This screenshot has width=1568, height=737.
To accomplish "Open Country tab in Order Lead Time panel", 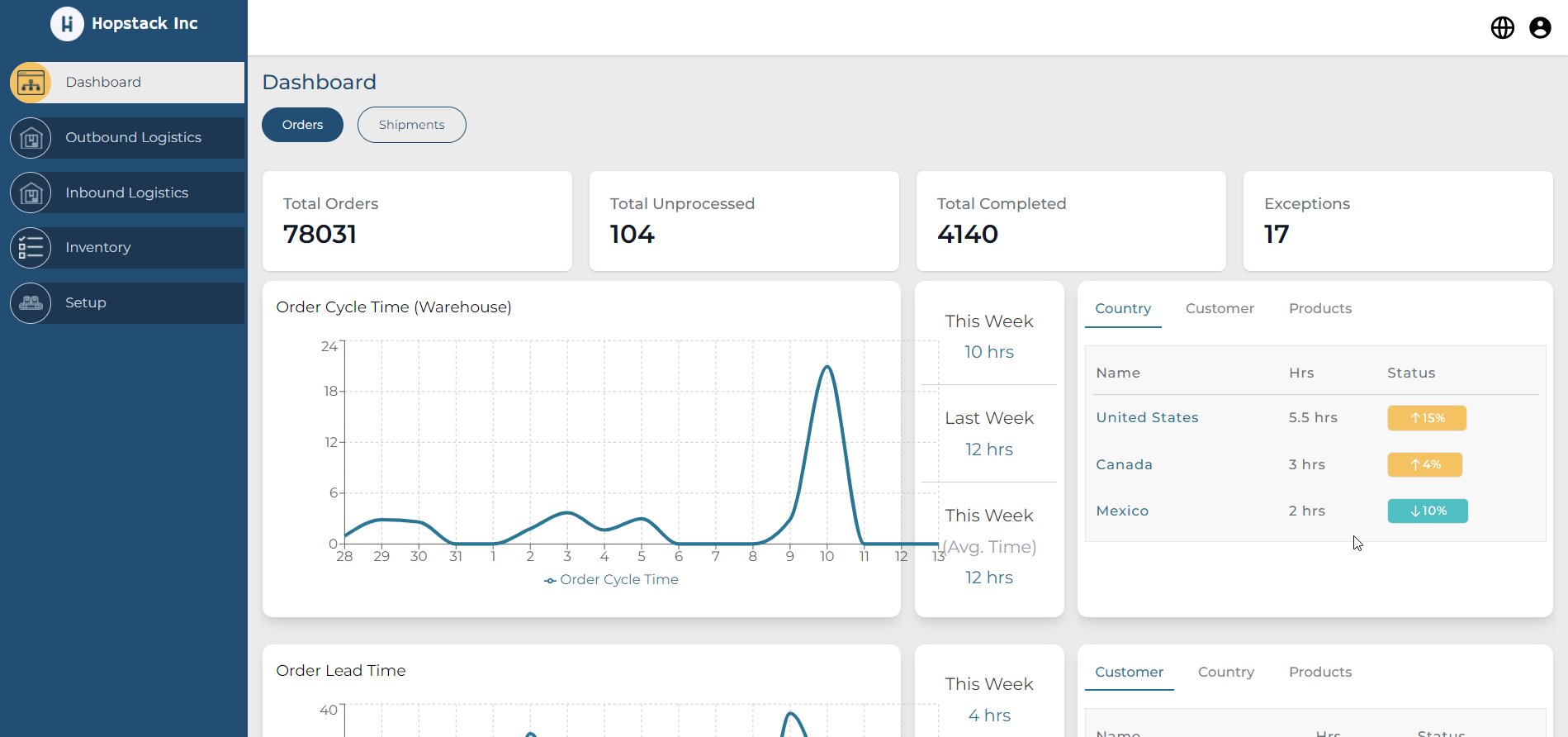I will (1225, 672).
